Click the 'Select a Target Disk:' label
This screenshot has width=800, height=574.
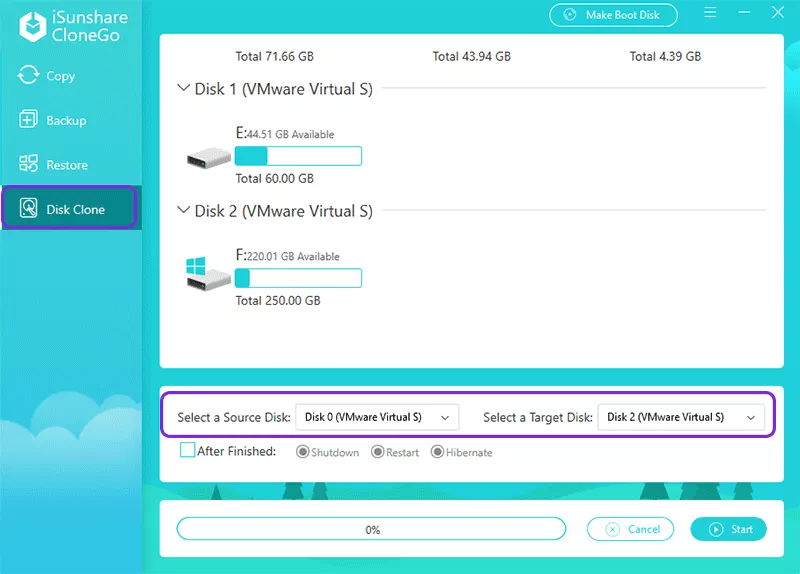coord(538,417)
